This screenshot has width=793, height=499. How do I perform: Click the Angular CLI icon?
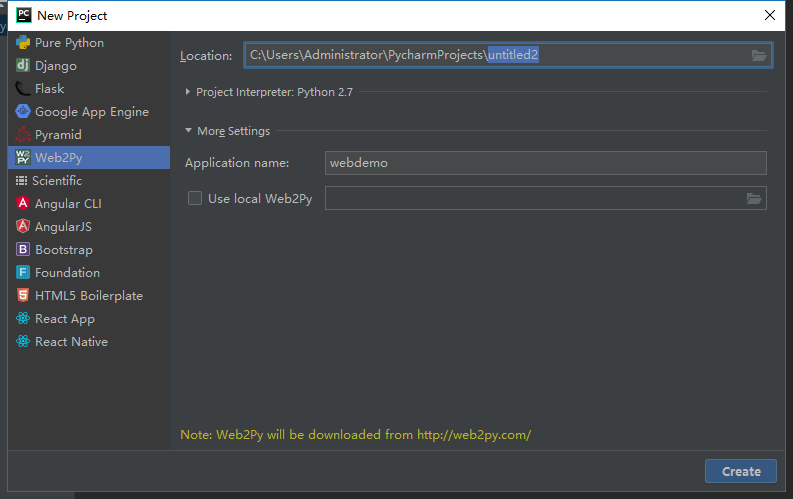(x=23, y=203)
